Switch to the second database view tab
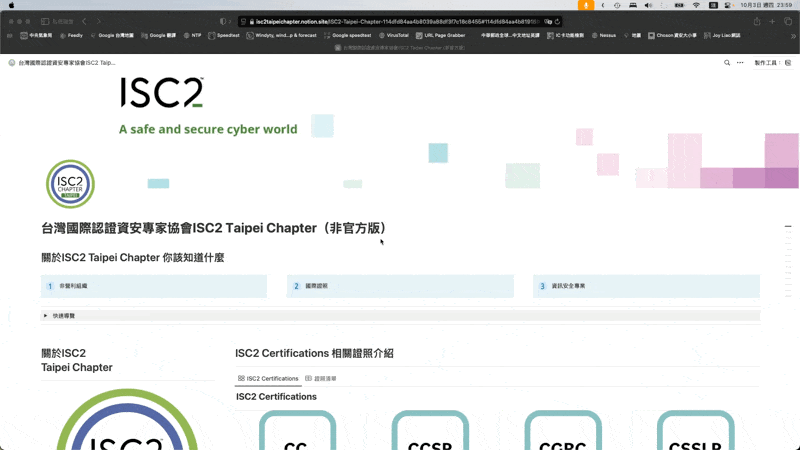The height and width of the screenshot is (450, 800). (x=320, y=379)
